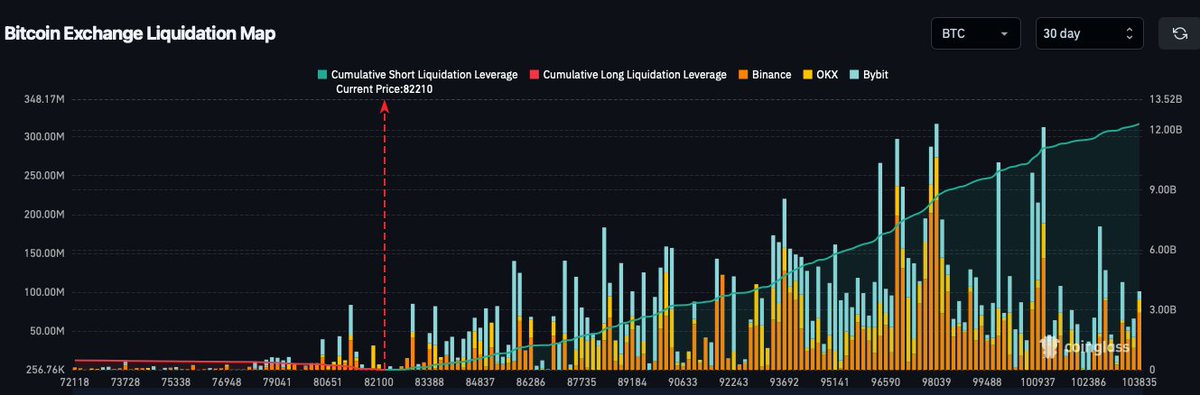Click the Bitcoin Exchange Liquidation Map title

[x=140, y=34]
